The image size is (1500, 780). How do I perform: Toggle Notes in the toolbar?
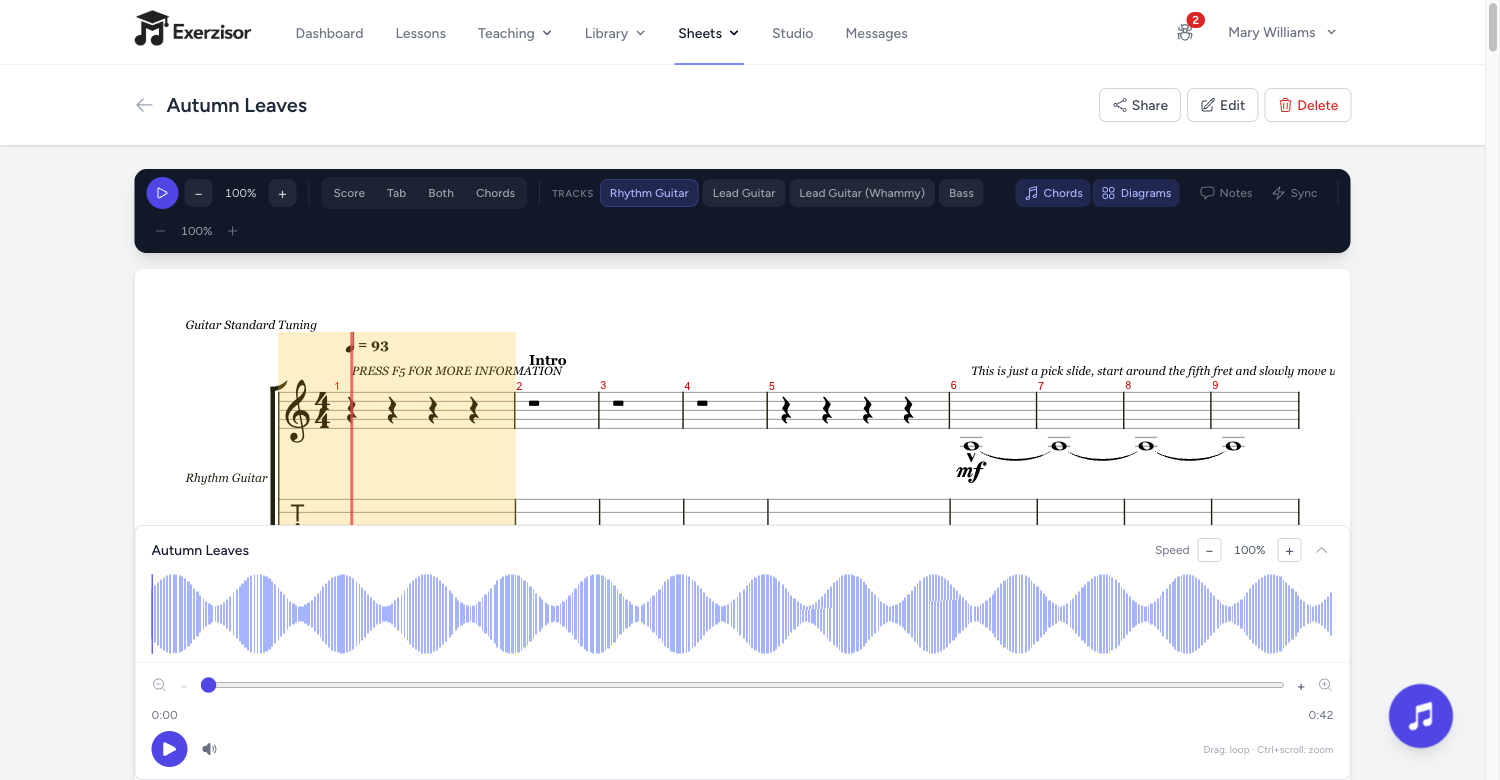click(x=1226, y=193)
